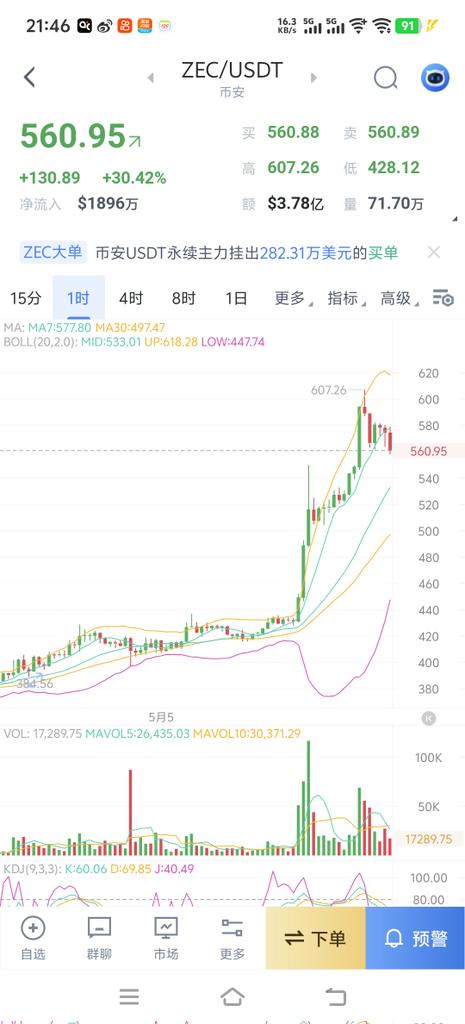465x1024 pixels.
Task: Tap the KDJ(9,3,3) indicator label
Action: coord(31,869)
